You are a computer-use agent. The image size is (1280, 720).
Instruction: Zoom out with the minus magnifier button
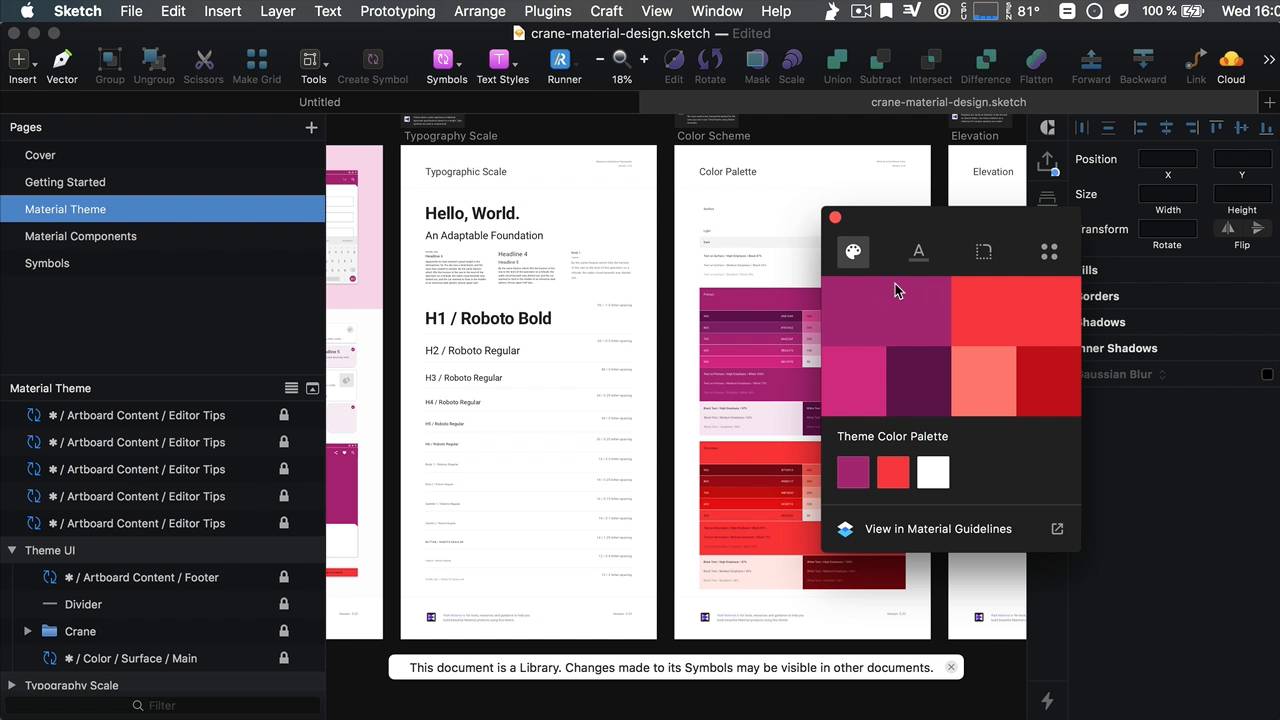pos(600,59)
